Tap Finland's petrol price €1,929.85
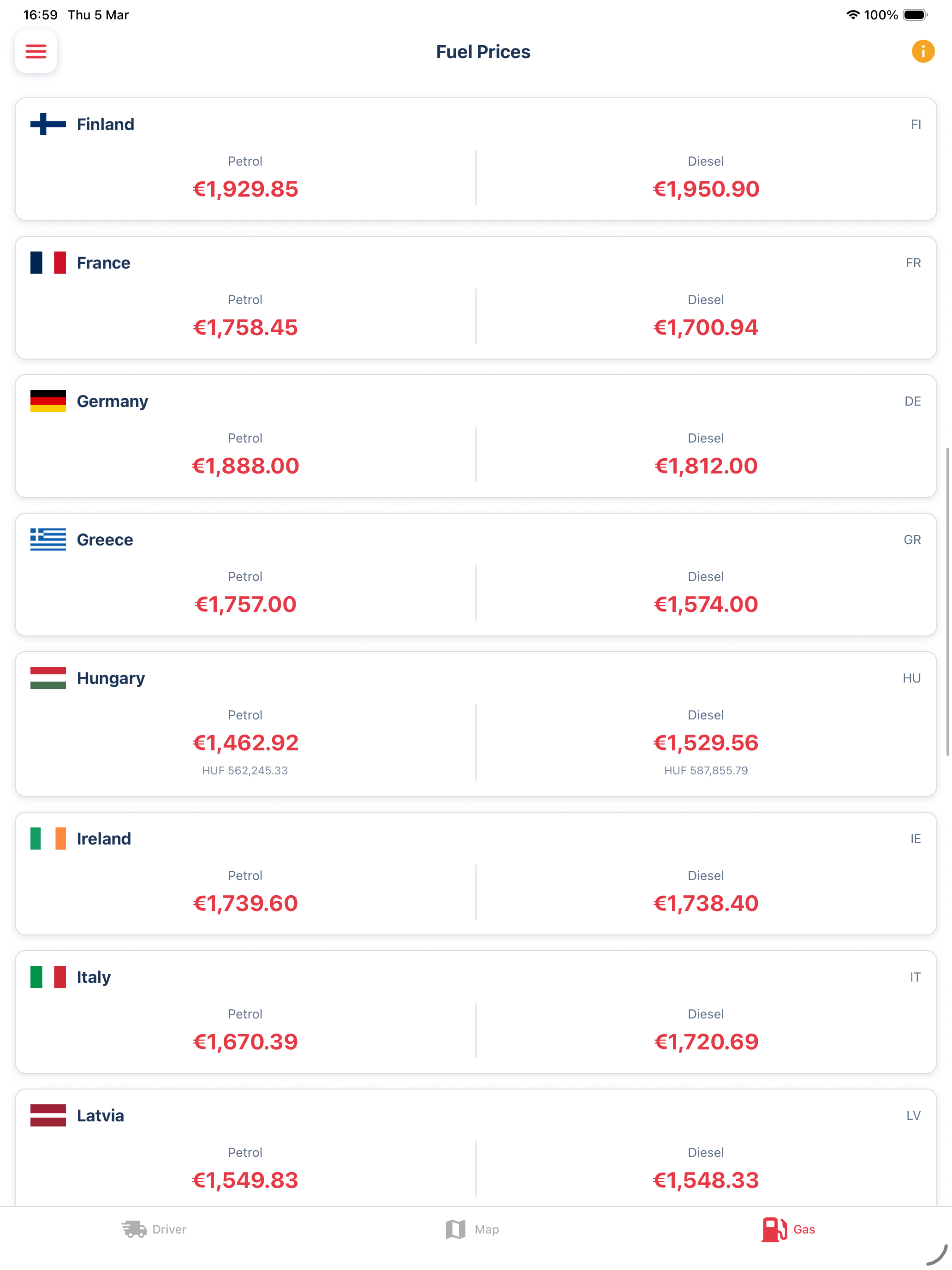This screenshot has height=1270, width=952. tap(245, 189)
